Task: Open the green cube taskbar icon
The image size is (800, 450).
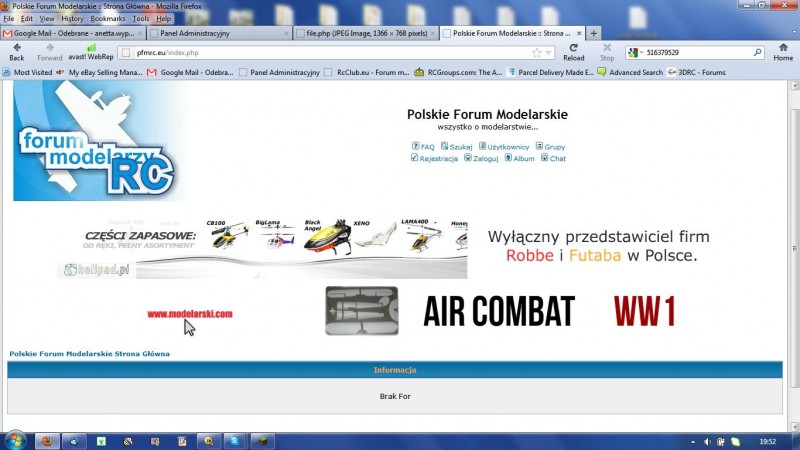Action: coord(262,441)
